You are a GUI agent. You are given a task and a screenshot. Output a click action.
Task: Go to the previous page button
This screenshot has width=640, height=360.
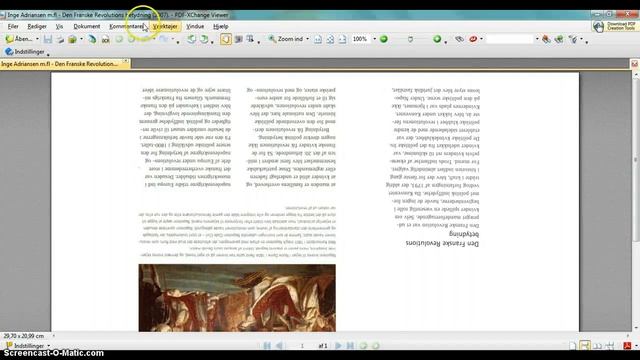click(x=280, y=346)
